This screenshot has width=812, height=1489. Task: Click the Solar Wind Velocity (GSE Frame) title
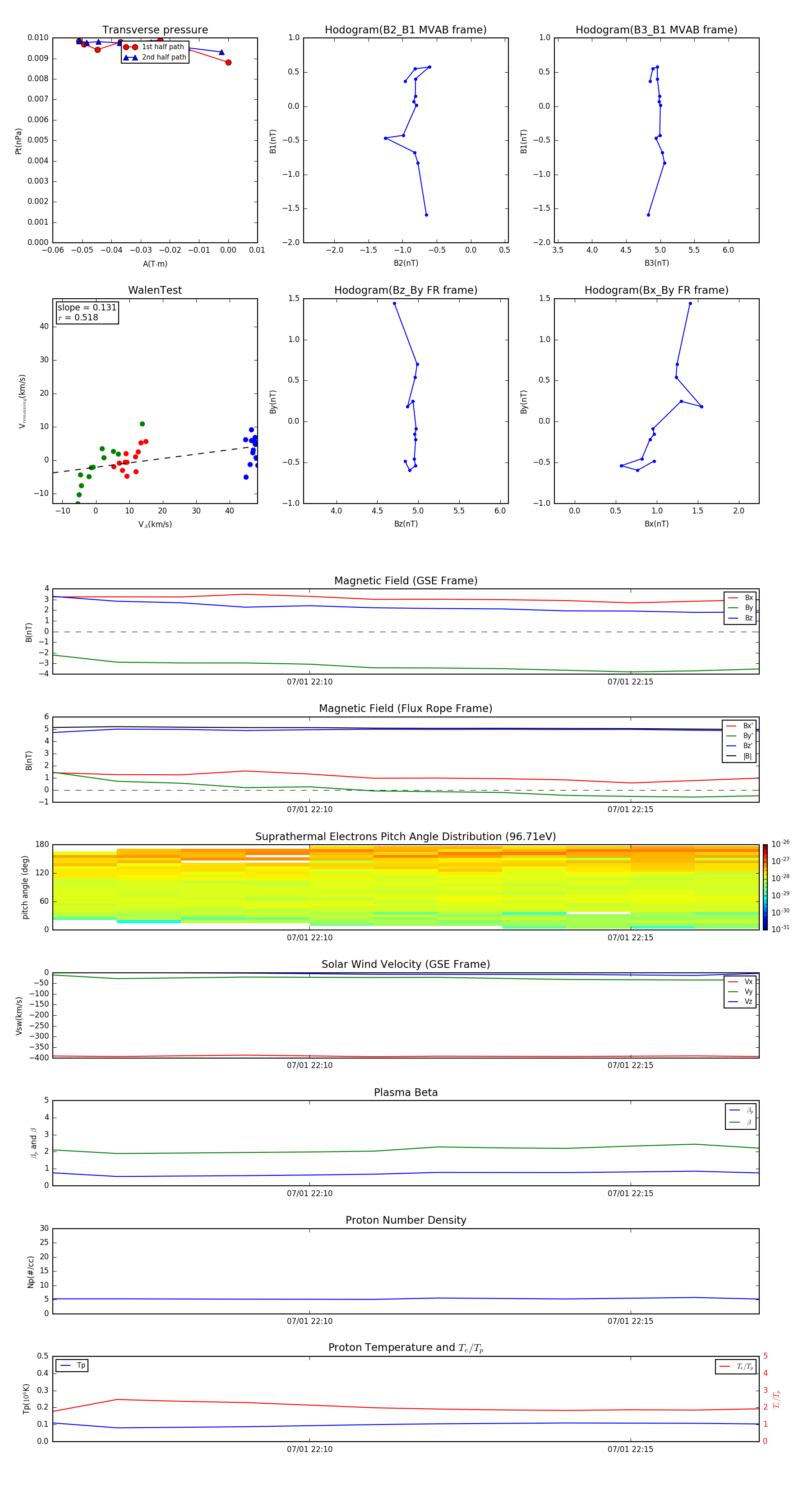[406, 965]
